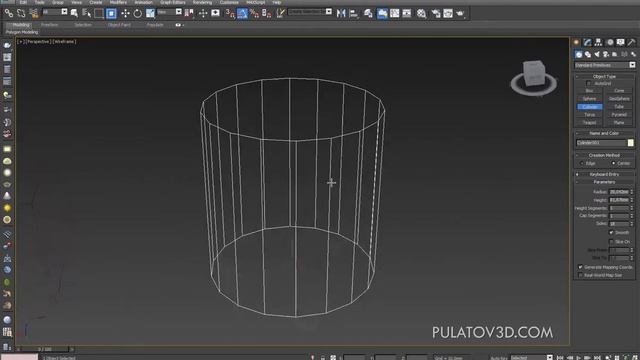Click the Pyramid primitive button
This screenshot has height=360, width=640.
click(x=619, y=115)
